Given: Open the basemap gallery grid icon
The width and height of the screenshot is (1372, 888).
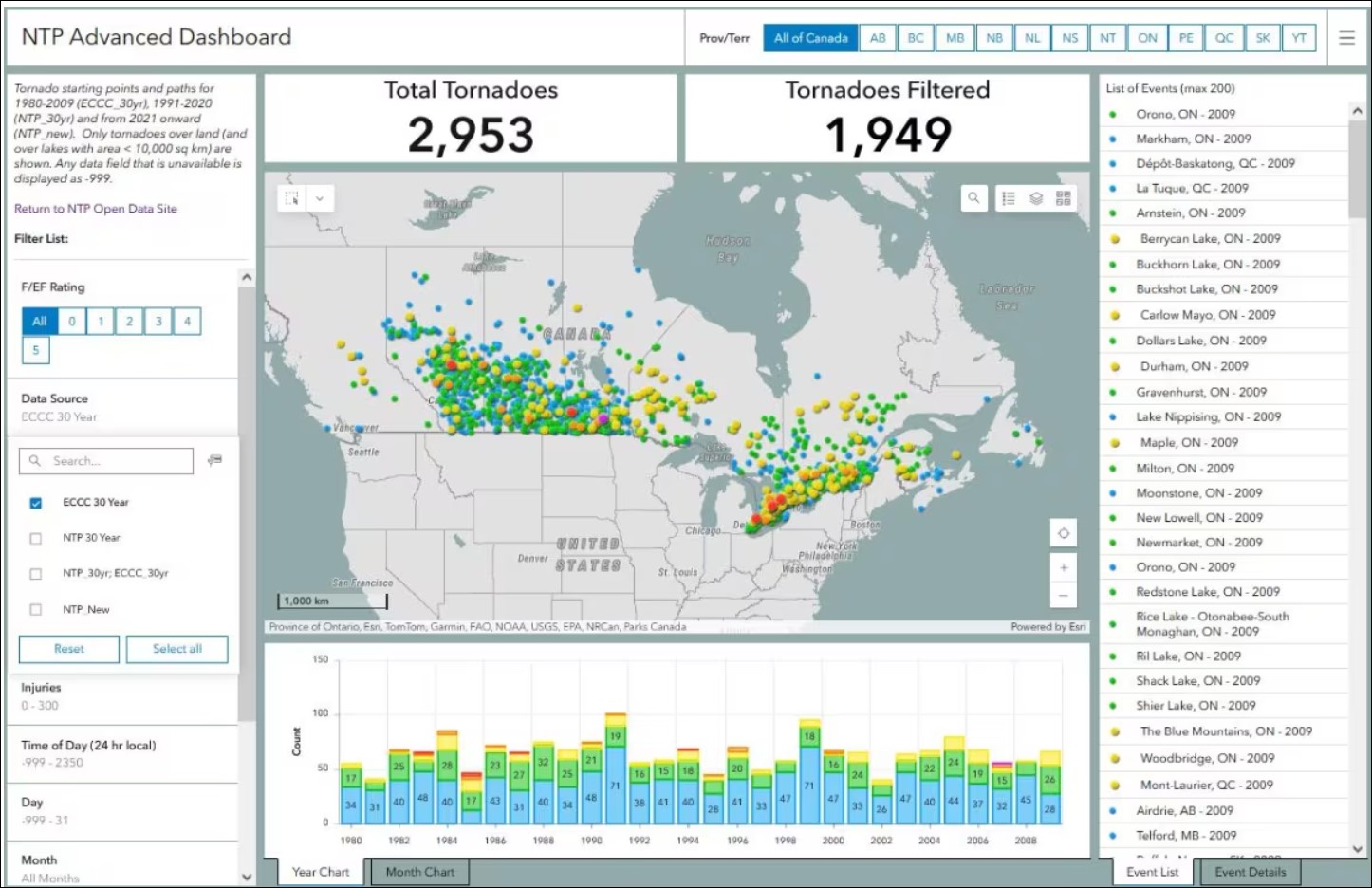Looking at the screenshot, I should click(1064, 198).
